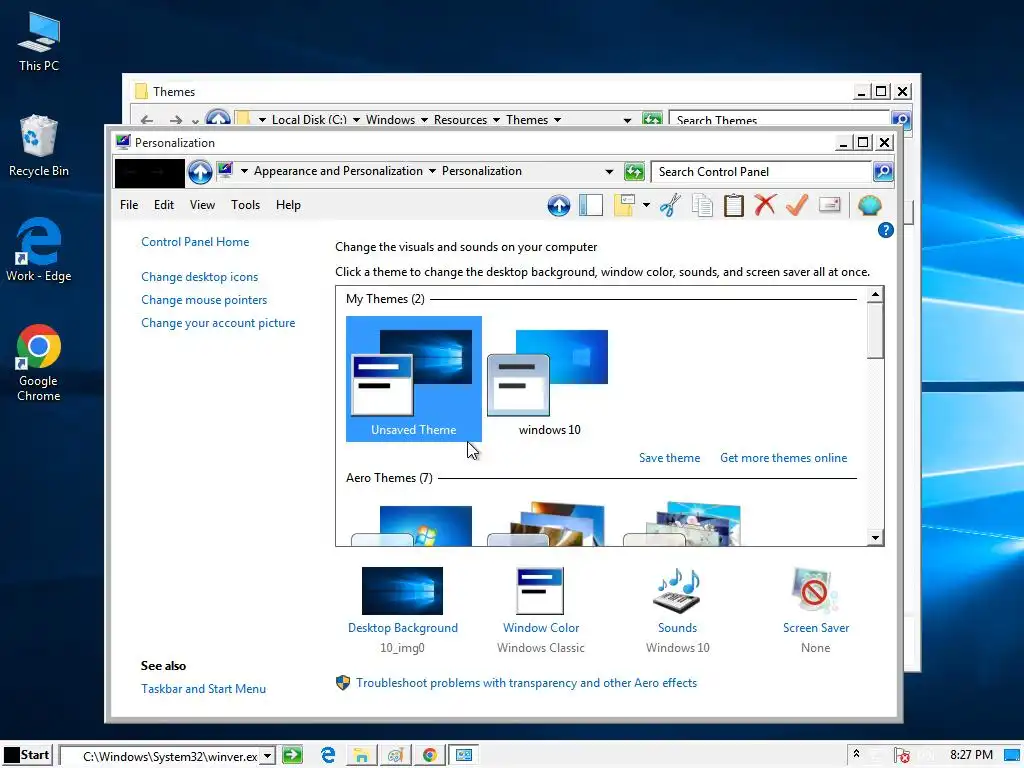Click the paint palette icon on the taskbar
1024x768 pixels.
(395, 756)
